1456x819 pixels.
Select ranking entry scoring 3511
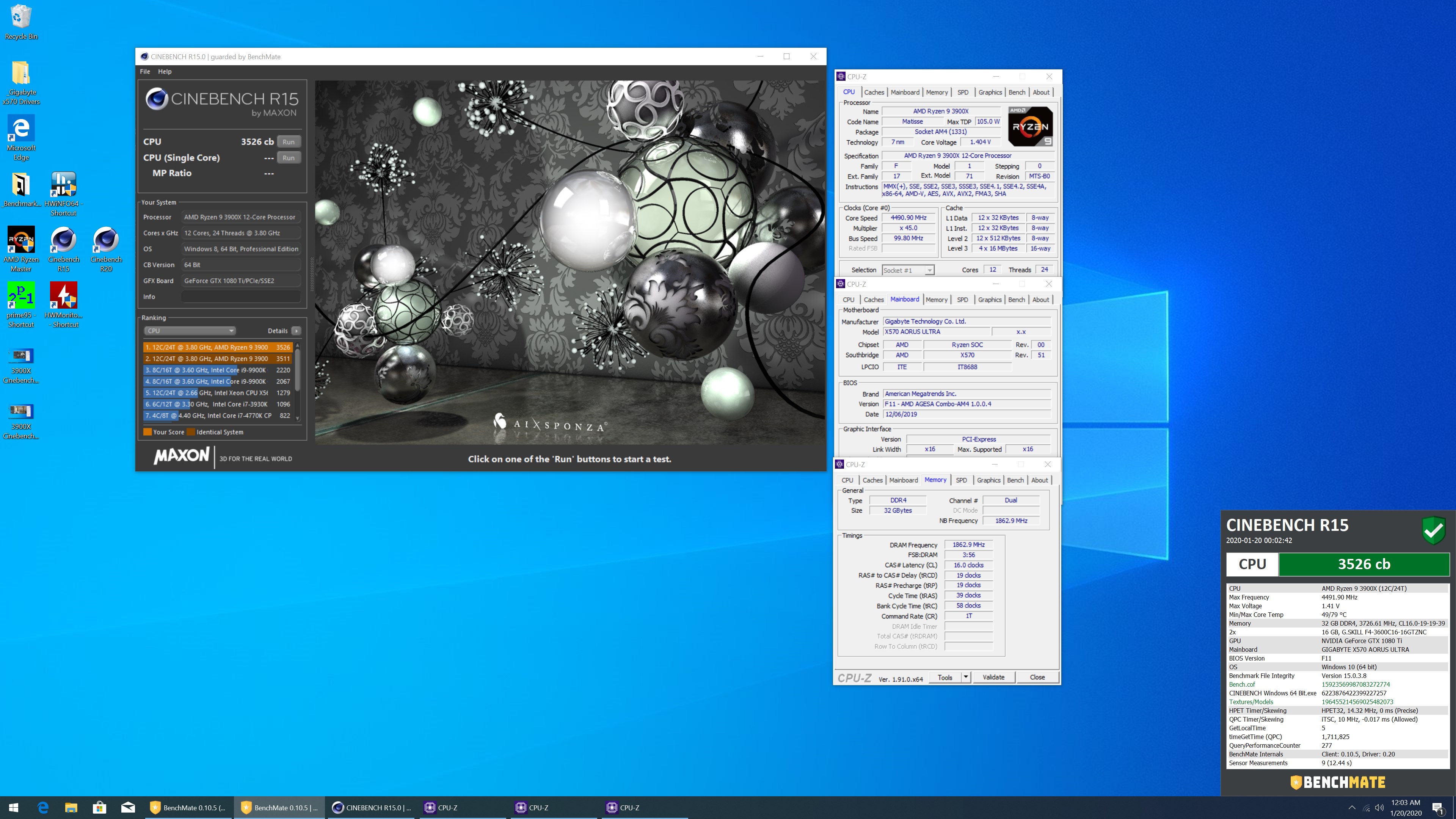tap(218, 358)
